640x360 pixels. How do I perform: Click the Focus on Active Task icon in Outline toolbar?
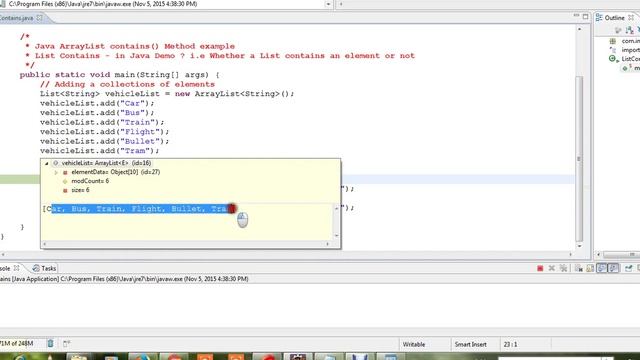[618, 30]
